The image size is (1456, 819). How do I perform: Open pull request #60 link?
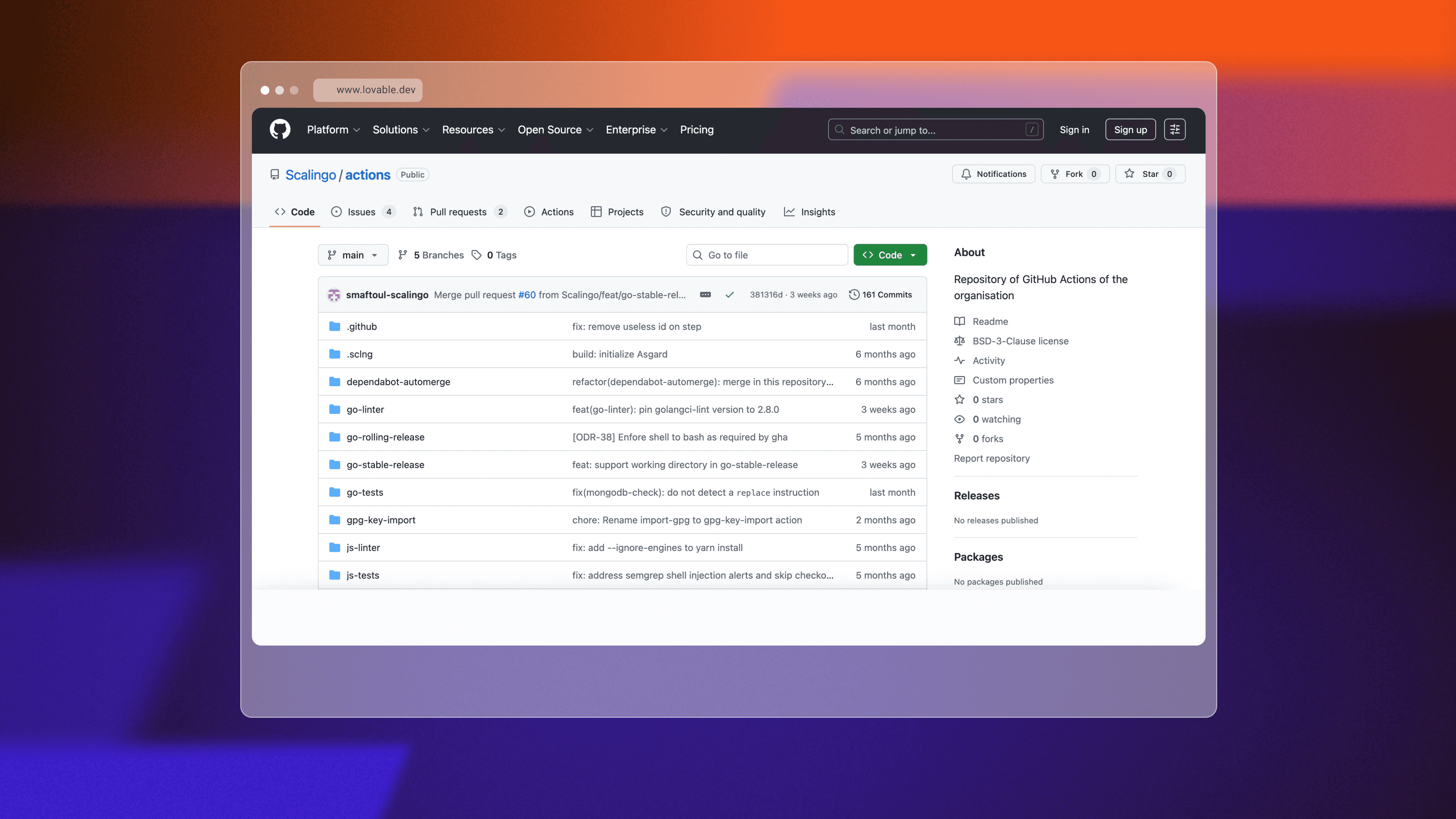[527, 294]
